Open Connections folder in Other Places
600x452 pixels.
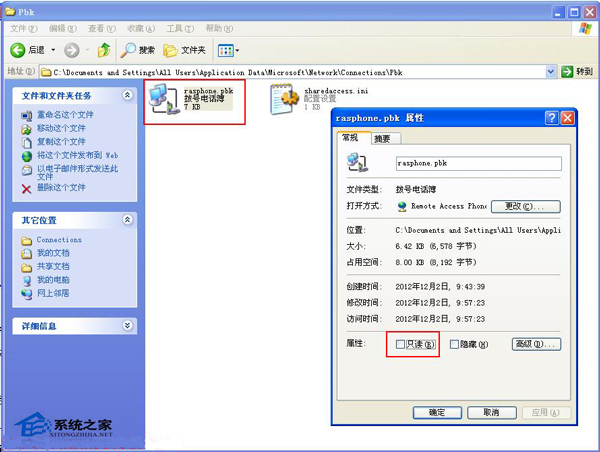pyautogui.click(x=59, y=240)
